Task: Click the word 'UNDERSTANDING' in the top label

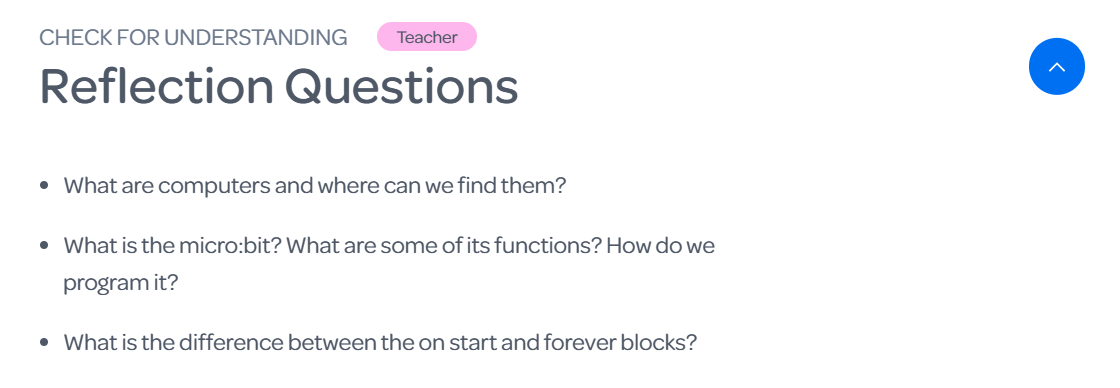Action: click(256, 37)
